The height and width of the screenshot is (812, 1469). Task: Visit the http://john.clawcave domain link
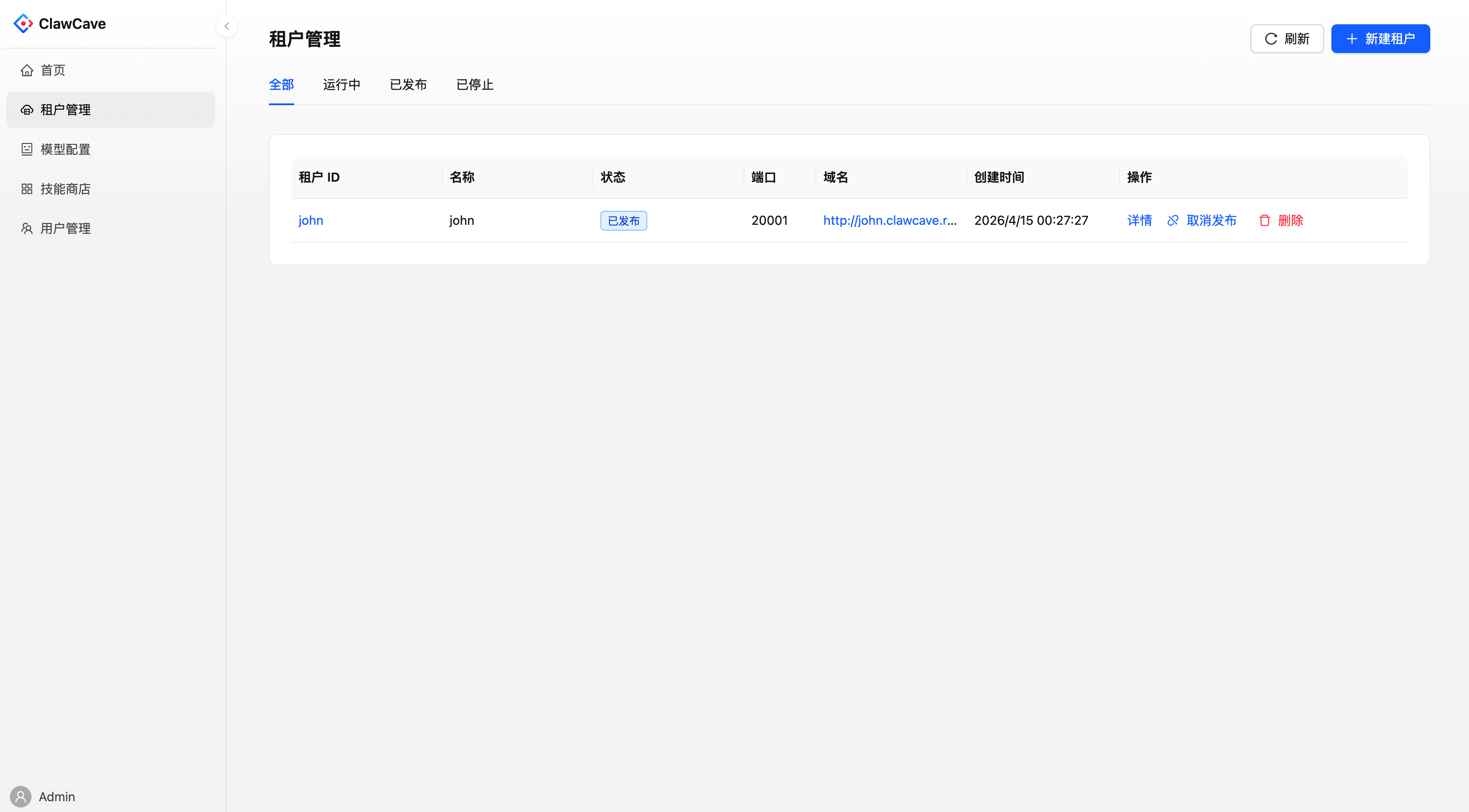click(890, 220)
